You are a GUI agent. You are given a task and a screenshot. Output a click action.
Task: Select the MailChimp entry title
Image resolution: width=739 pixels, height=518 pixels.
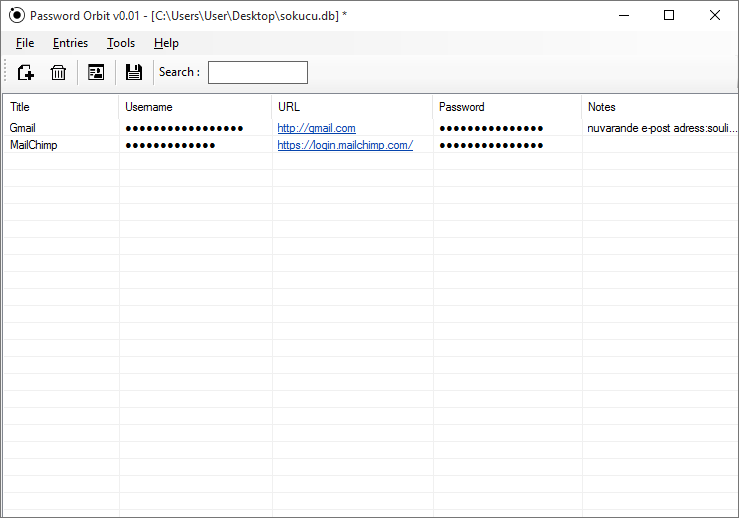pos(33,145)
